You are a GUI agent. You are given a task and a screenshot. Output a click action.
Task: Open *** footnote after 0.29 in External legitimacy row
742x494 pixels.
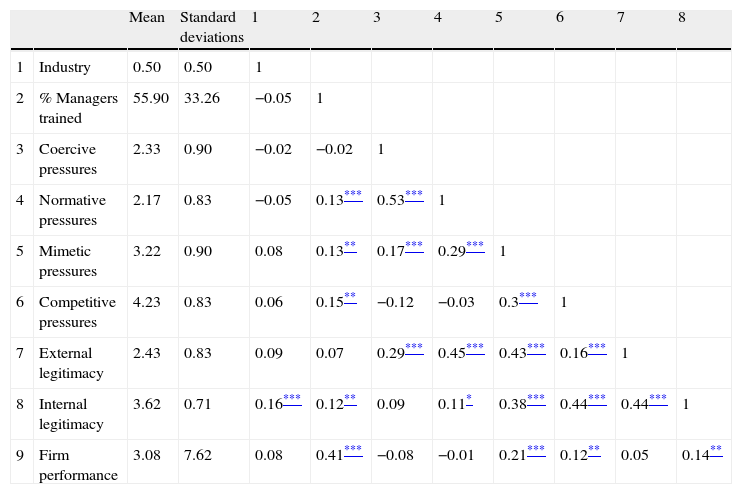(x=414, y=347)
